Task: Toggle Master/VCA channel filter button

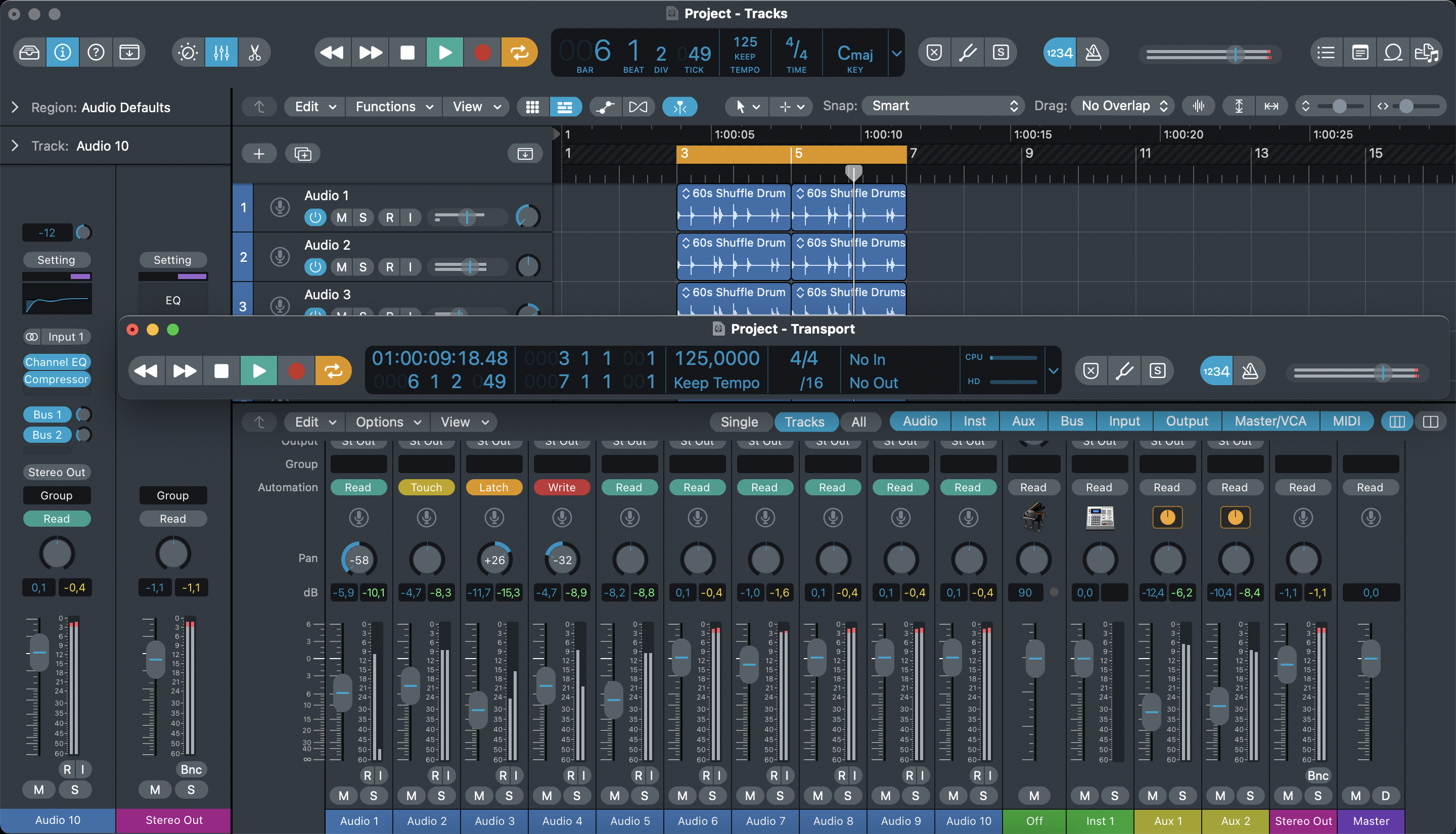Action: pyautogui.click(x=1270, y=422)
